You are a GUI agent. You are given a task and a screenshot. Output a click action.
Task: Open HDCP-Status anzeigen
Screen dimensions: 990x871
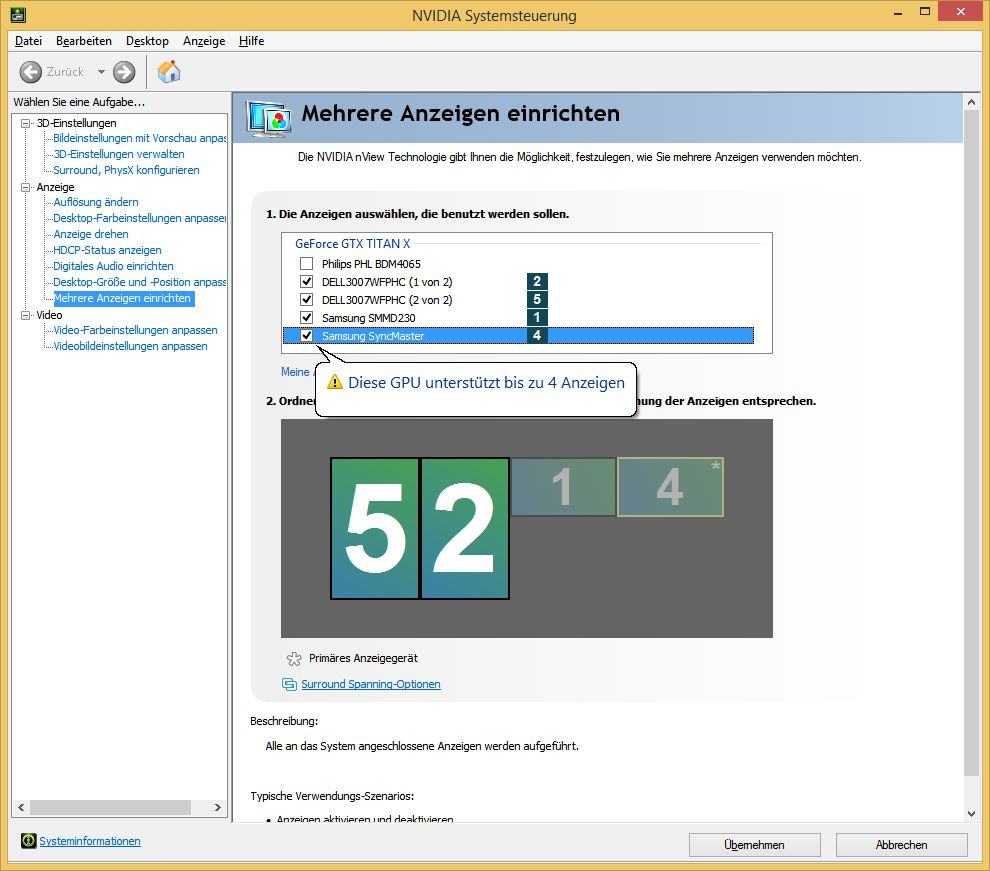coord(107,250)
